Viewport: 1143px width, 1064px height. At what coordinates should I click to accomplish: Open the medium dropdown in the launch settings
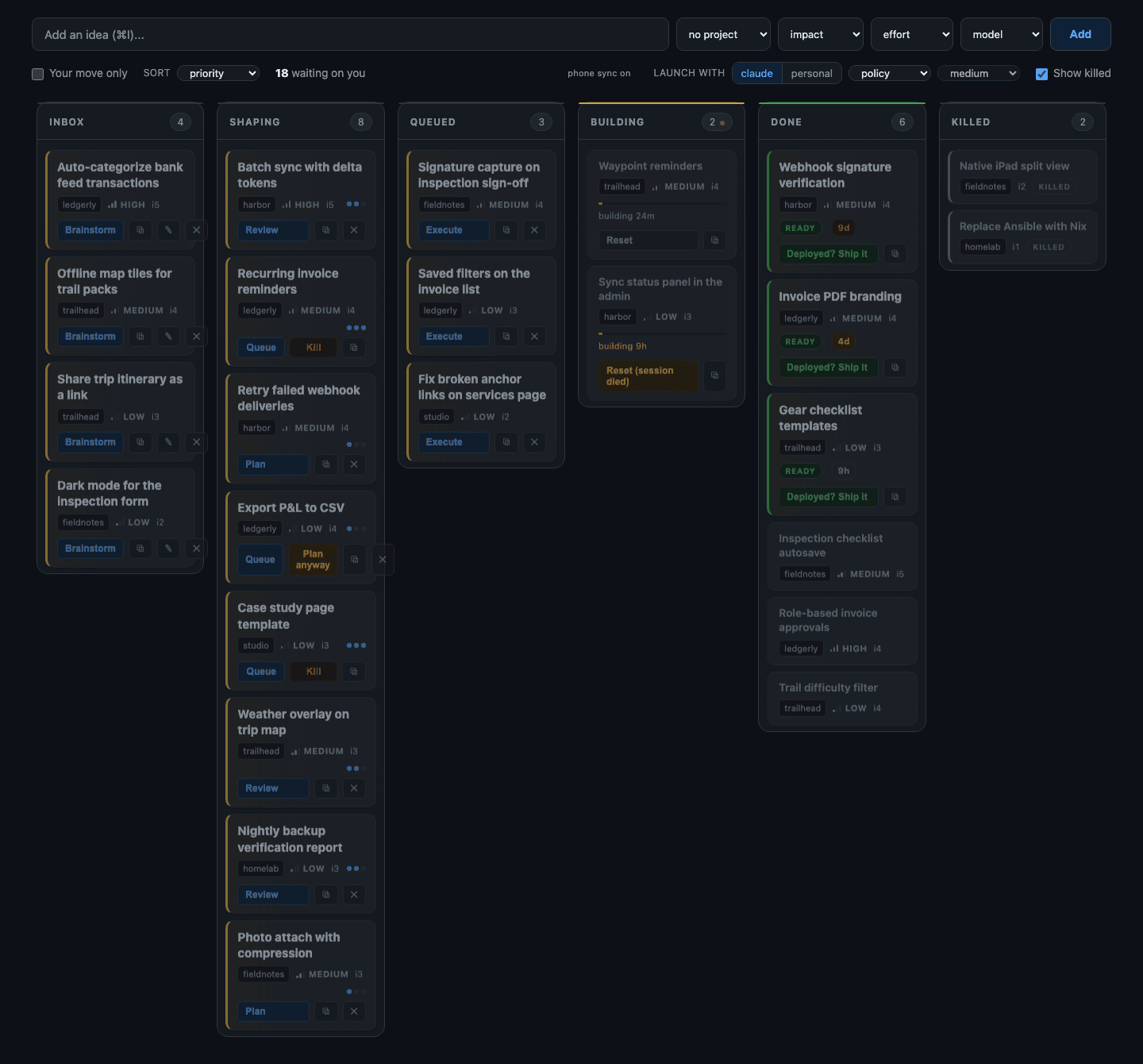(x=979, y=73)
